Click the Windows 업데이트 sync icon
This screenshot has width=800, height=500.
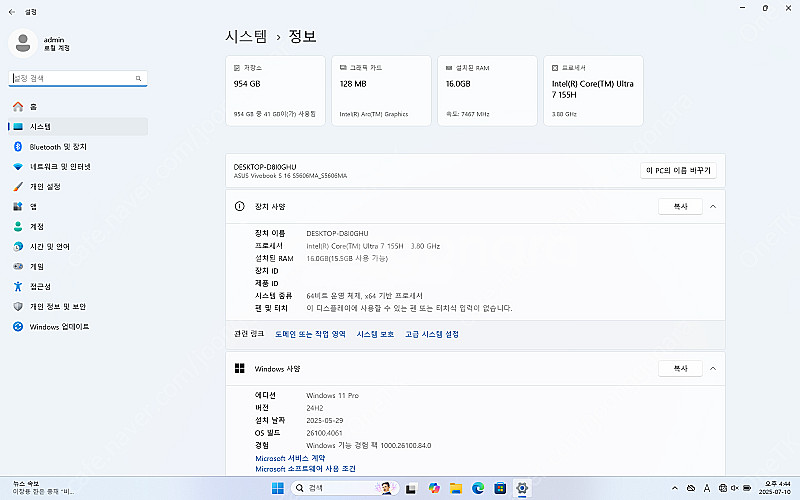[x=18, y=327]
